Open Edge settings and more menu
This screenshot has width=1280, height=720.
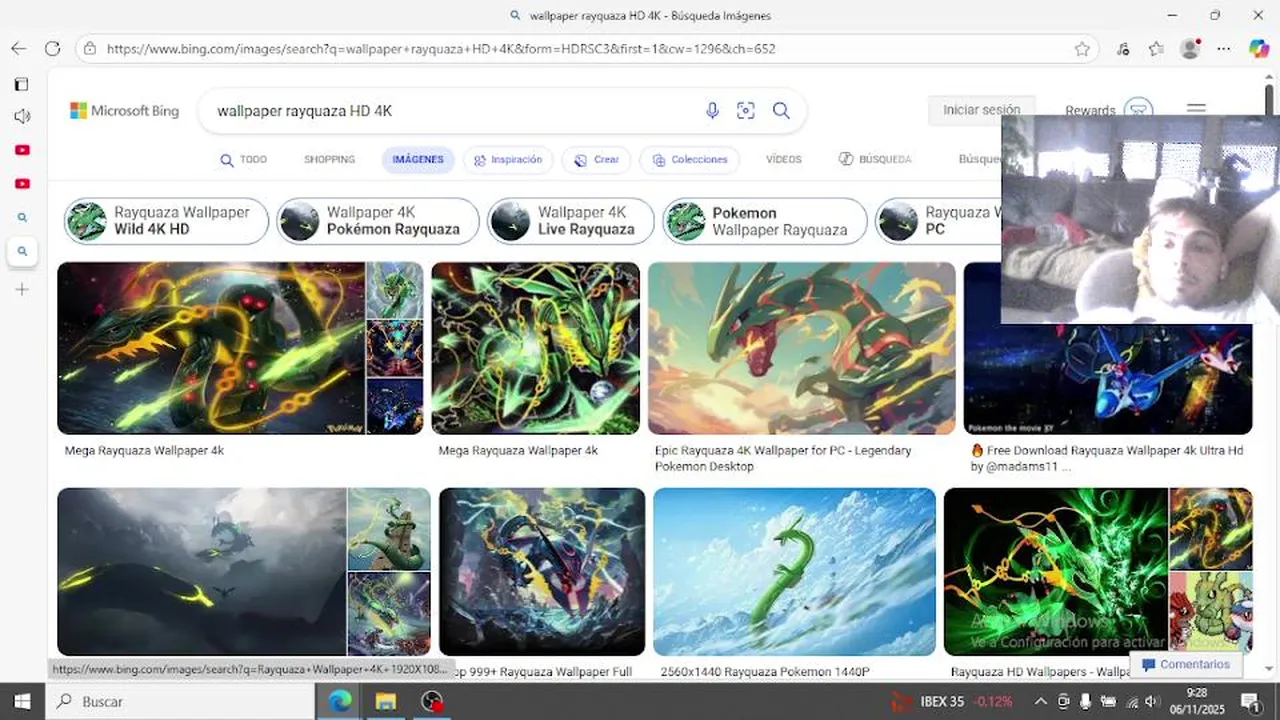coord(1224,48)
